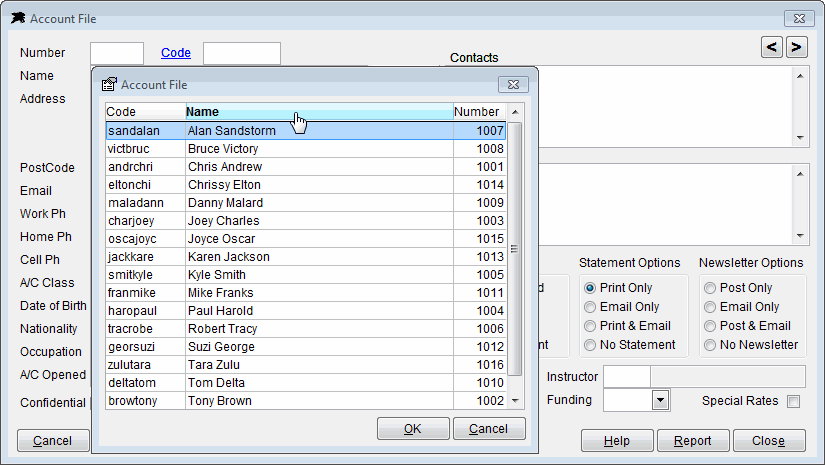Enable the Special Rates checkbox

(794, 401)
